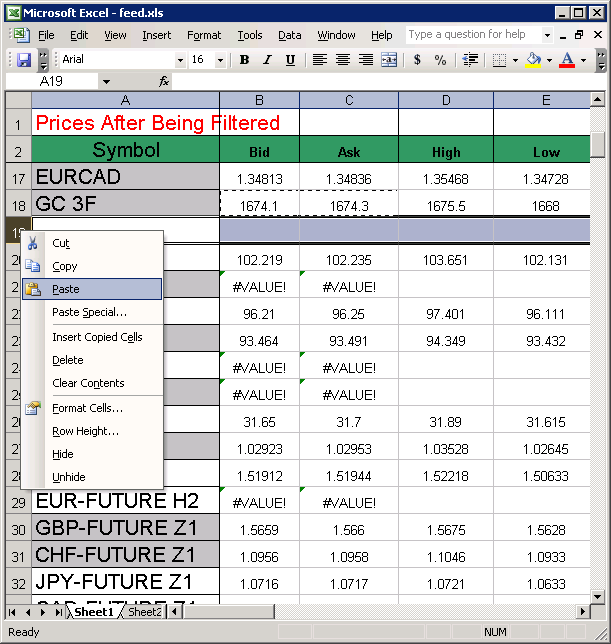Screen dimensions: 611x644
Task: Restore the workbook window button in menu bar
Action: 579,35
